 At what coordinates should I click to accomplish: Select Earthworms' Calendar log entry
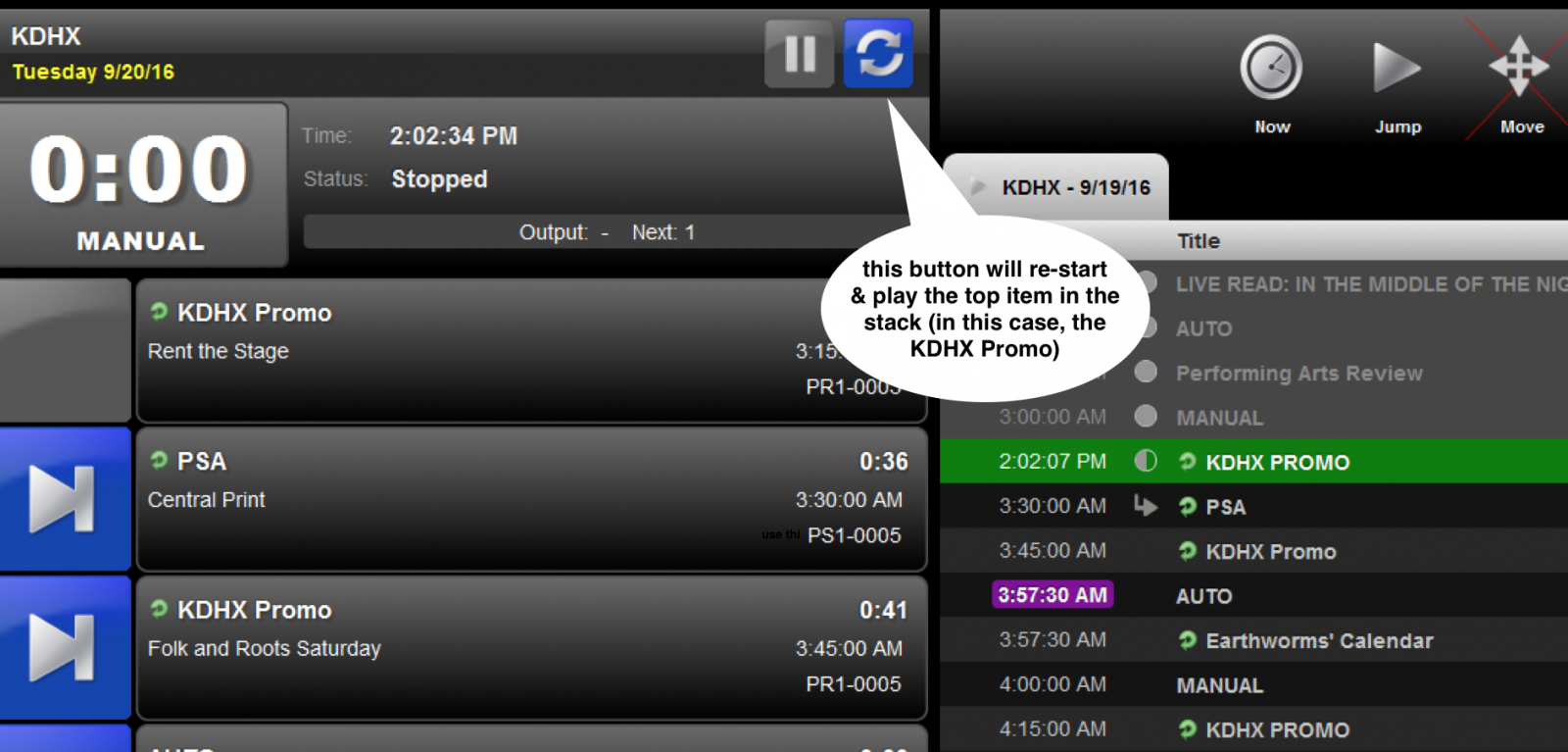(1318, 641)
